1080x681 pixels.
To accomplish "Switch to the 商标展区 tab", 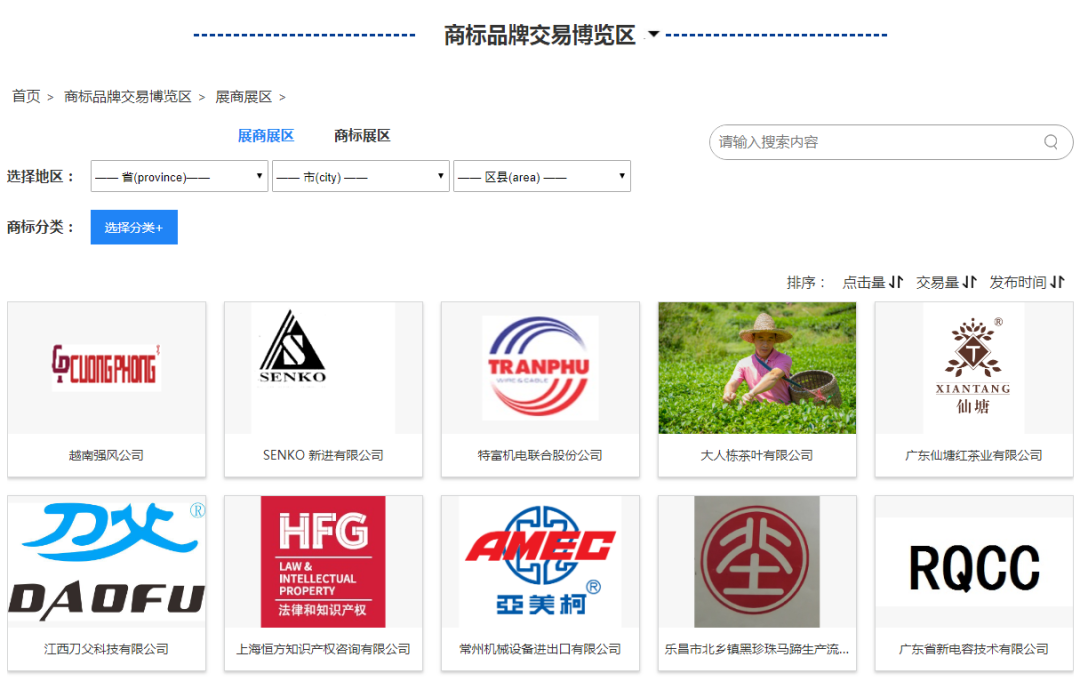I will (x=362, y=136).
